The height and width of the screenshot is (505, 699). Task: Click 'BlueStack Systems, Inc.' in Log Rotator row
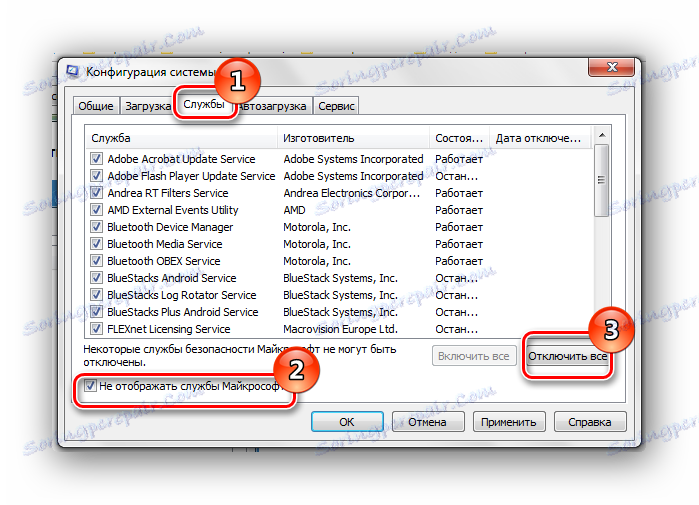(340, 295)
